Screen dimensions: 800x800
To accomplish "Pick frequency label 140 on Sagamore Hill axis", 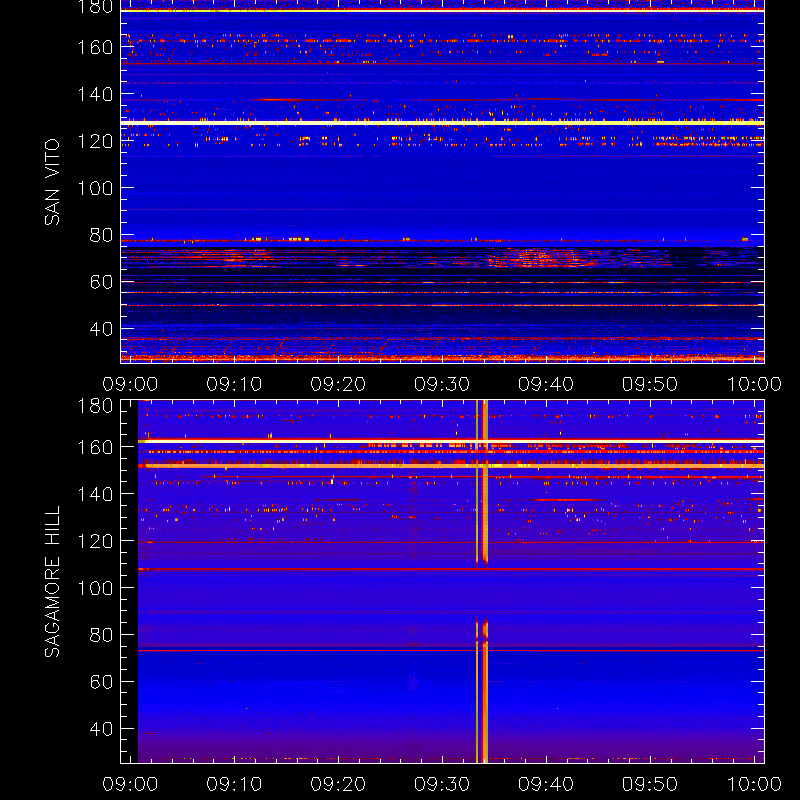I will (95, 494).
